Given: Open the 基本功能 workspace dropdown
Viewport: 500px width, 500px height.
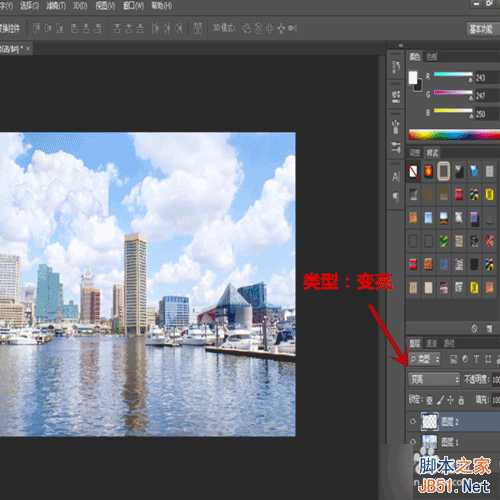Looking at the screenshot, I should point(481,29).
